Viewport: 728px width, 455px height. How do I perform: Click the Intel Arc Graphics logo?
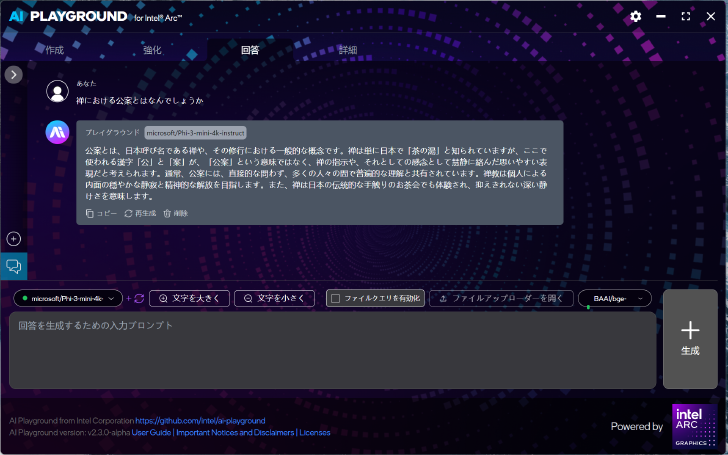[x=695, y=426]
